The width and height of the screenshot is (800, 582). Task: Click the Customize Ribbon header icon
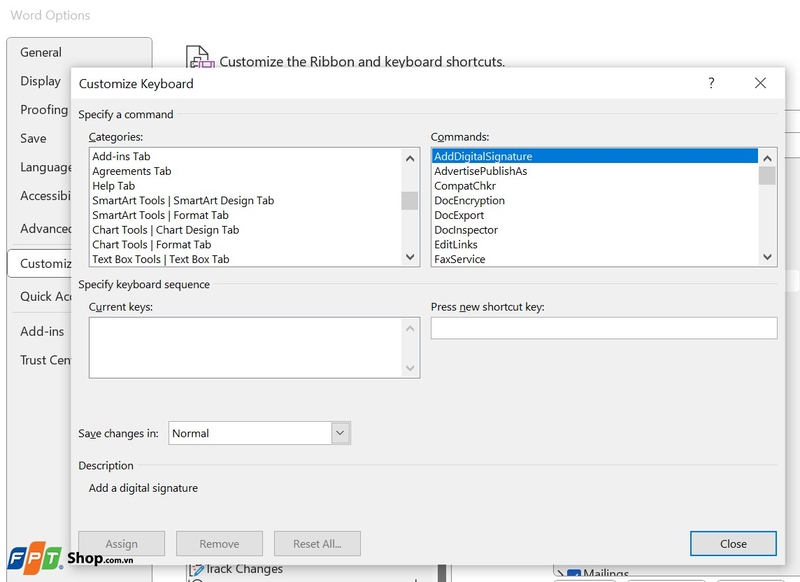pyautogui.click(x=201, y=57)
